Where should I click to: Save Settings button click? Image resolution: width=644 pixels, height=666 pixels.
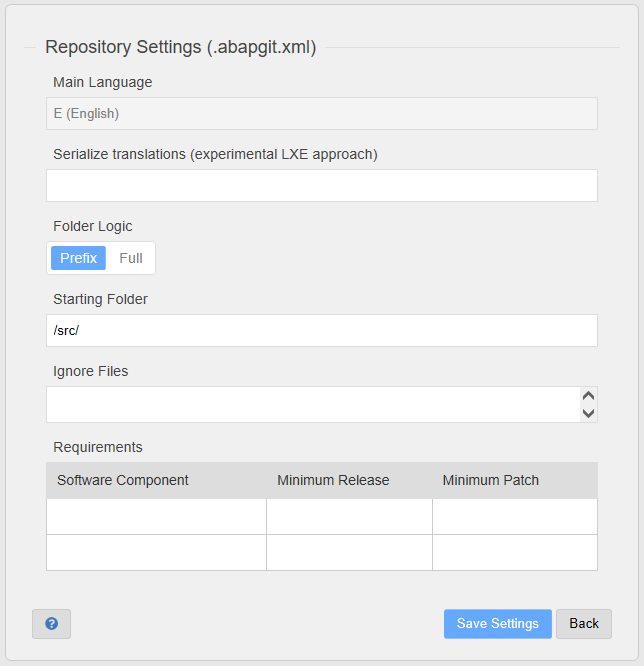click(x=498, y=624)
